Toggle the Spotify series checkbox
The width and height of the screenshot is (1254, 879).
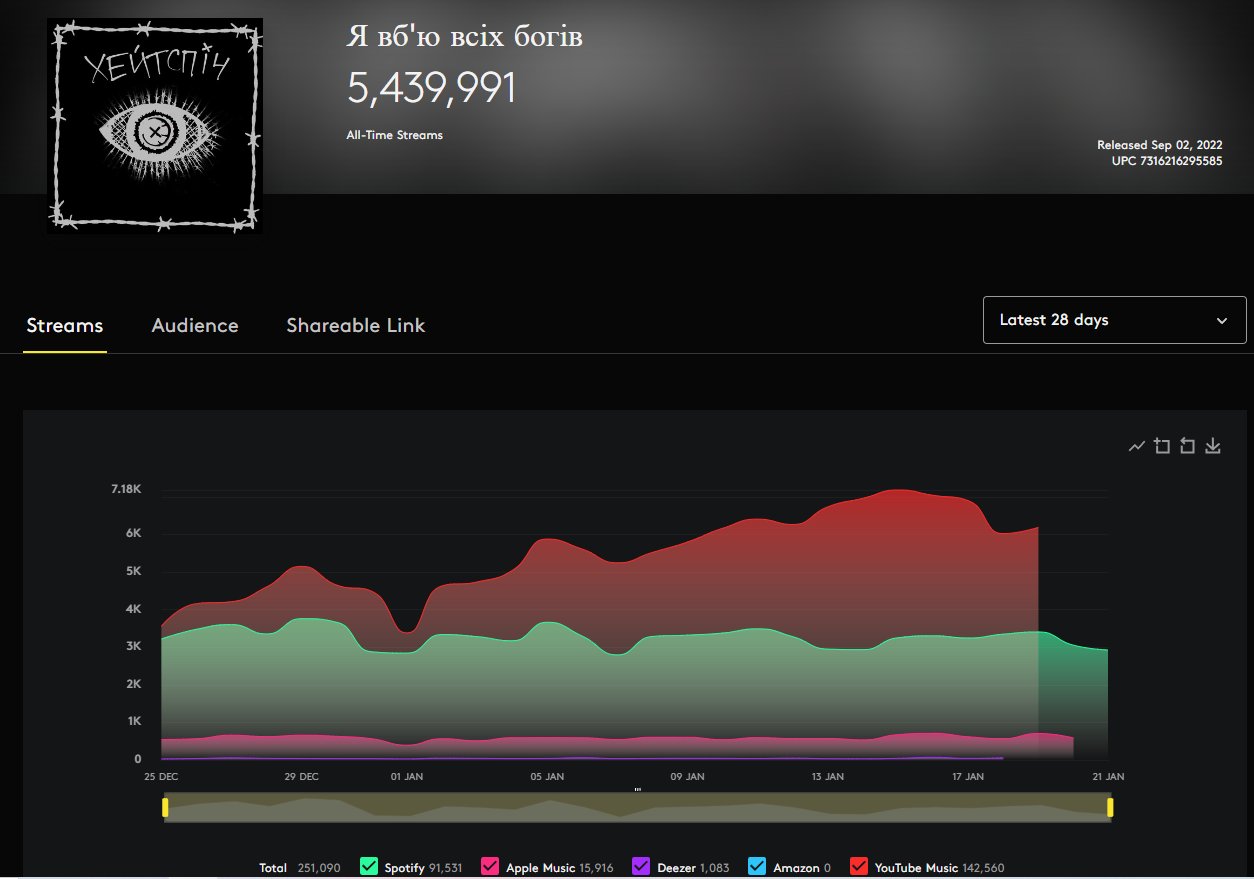point(369,867)
